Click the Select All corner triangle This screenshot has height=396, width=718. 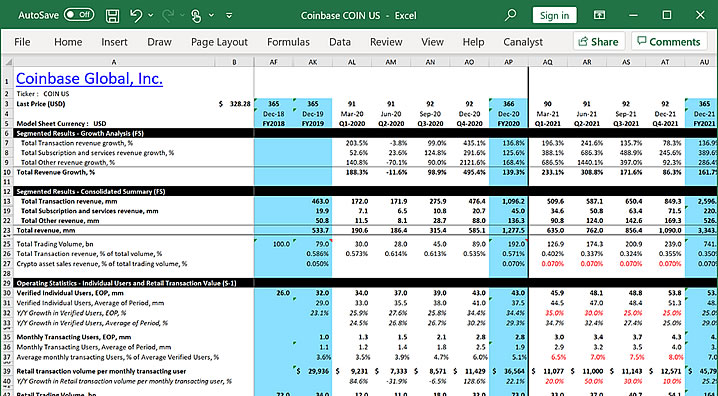7,62
